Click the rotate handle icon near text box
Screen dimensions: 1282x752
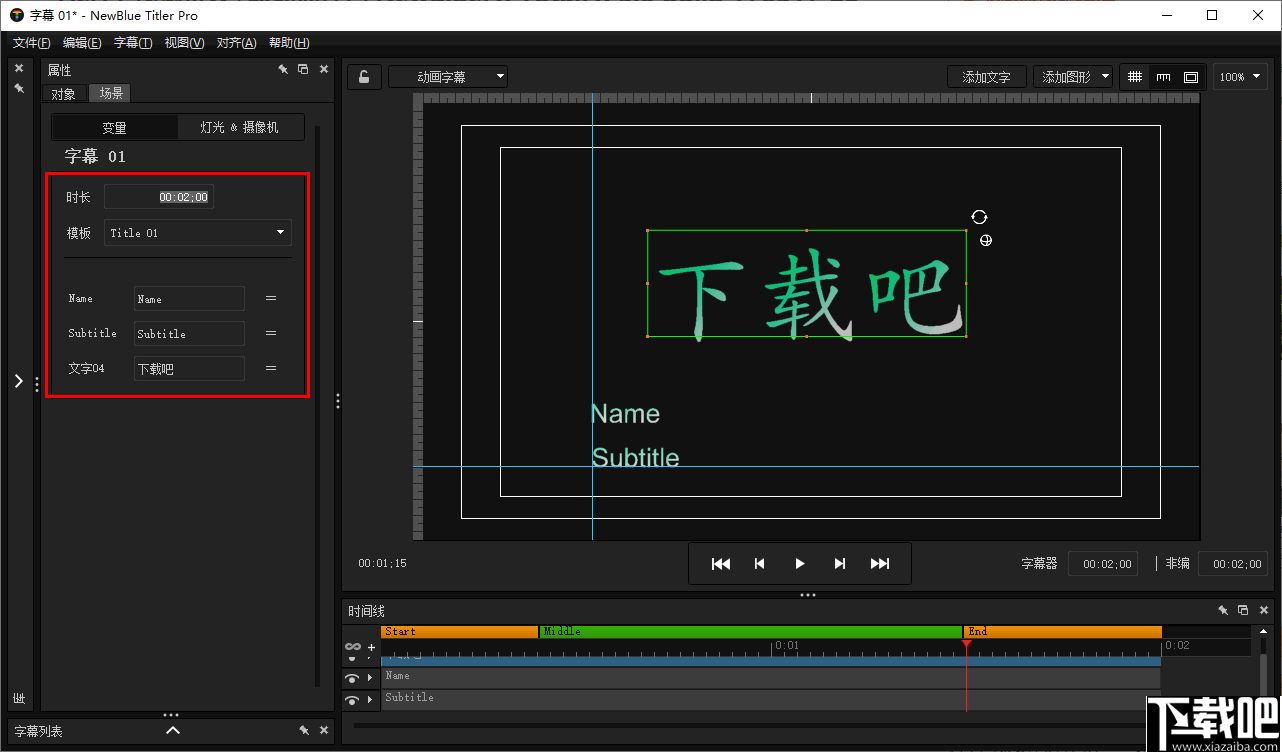click(979, 216)
